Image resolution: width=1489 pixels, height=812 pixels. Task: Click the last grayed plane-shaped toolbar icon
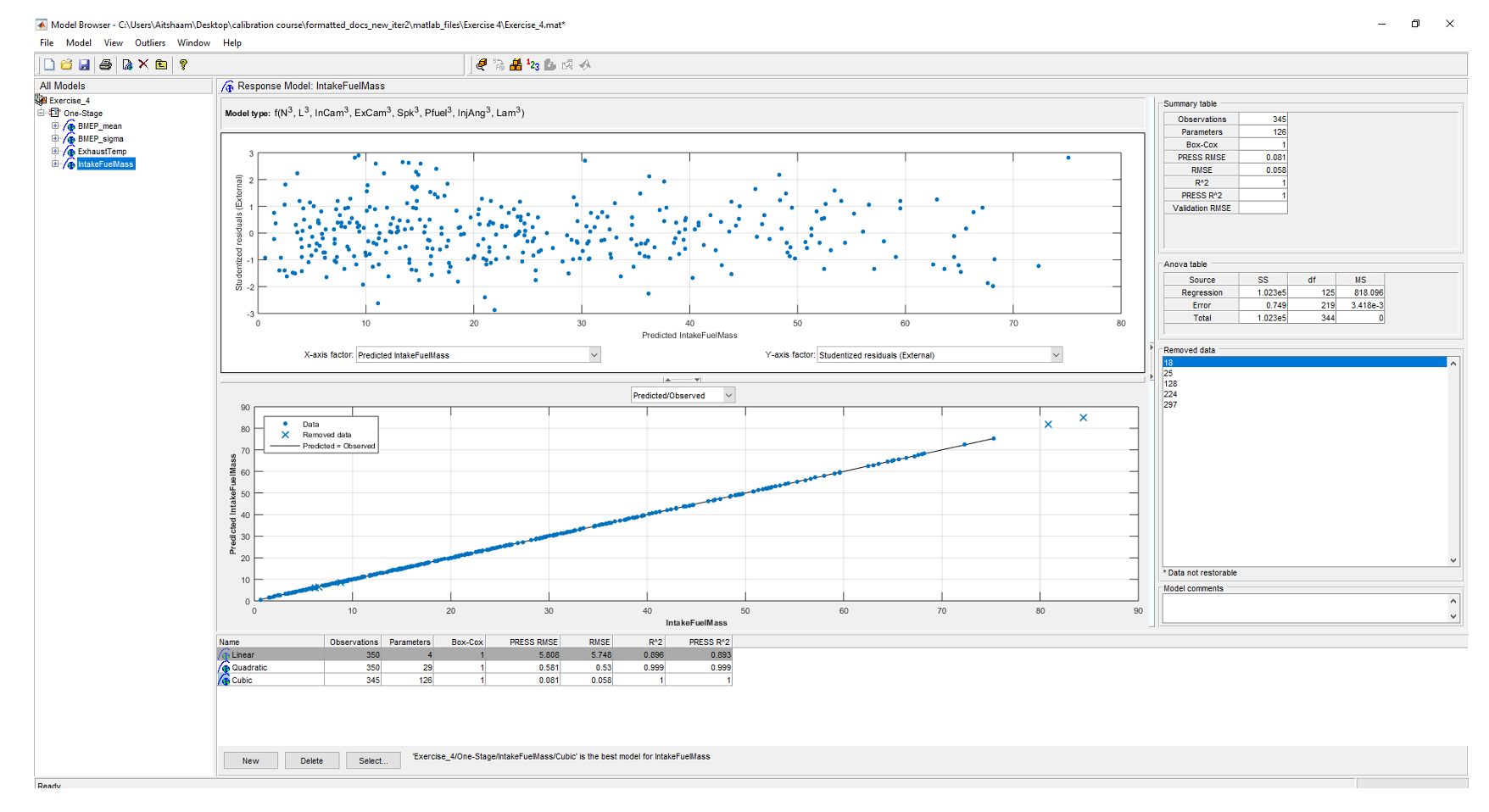click(x=585, y=64)
